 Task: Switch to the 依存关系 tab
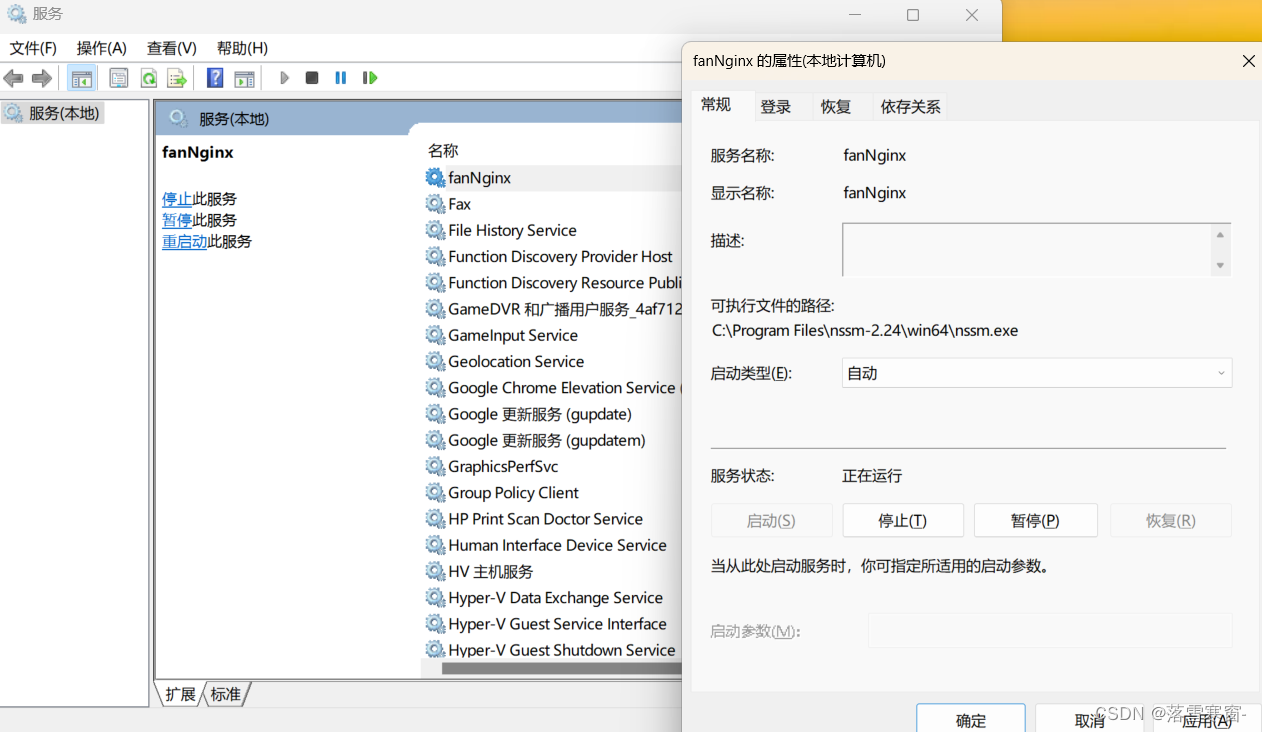click(909, 106)
